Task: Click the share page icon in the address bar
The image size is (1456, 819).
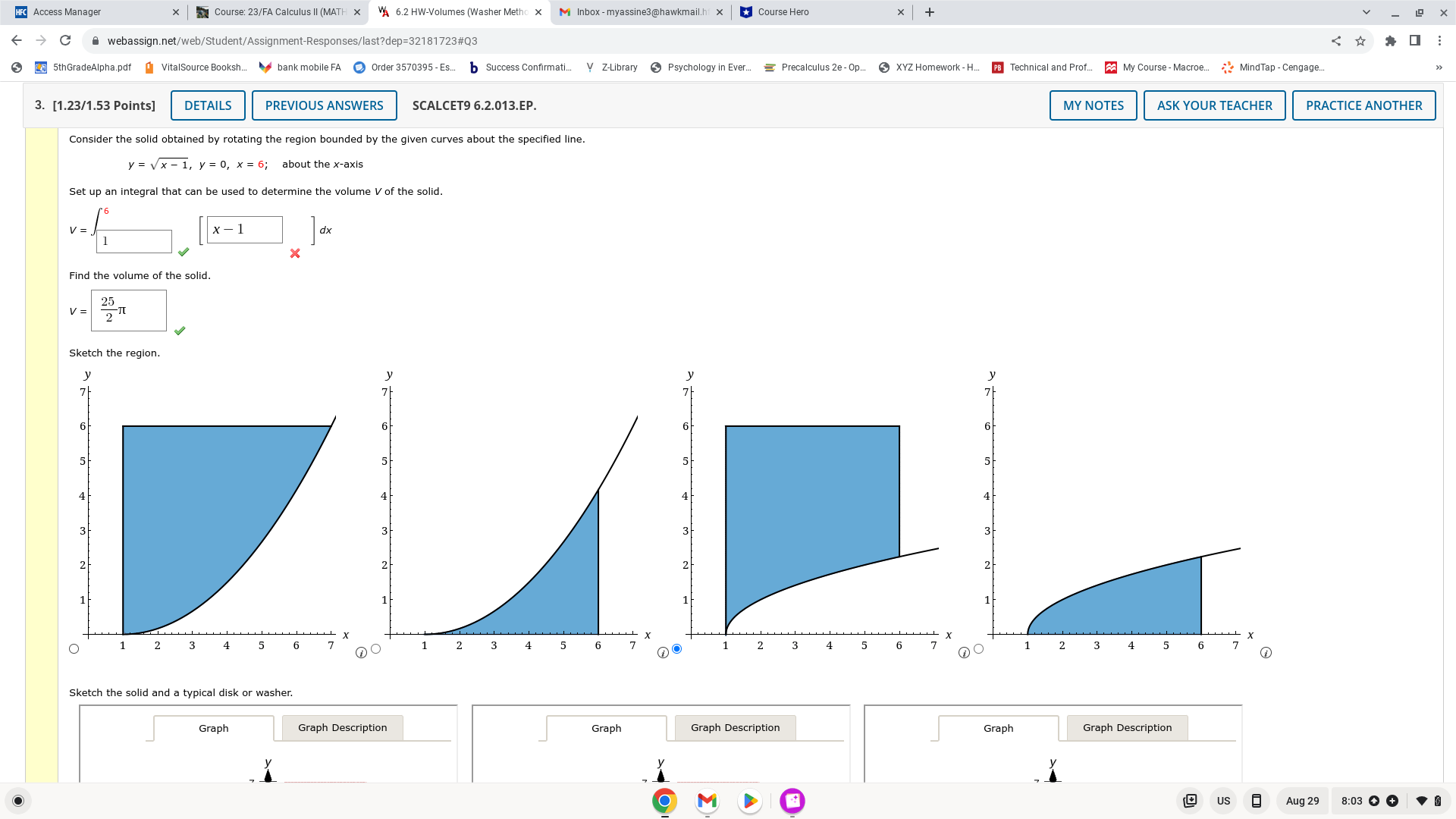Action: (1336, 41)
